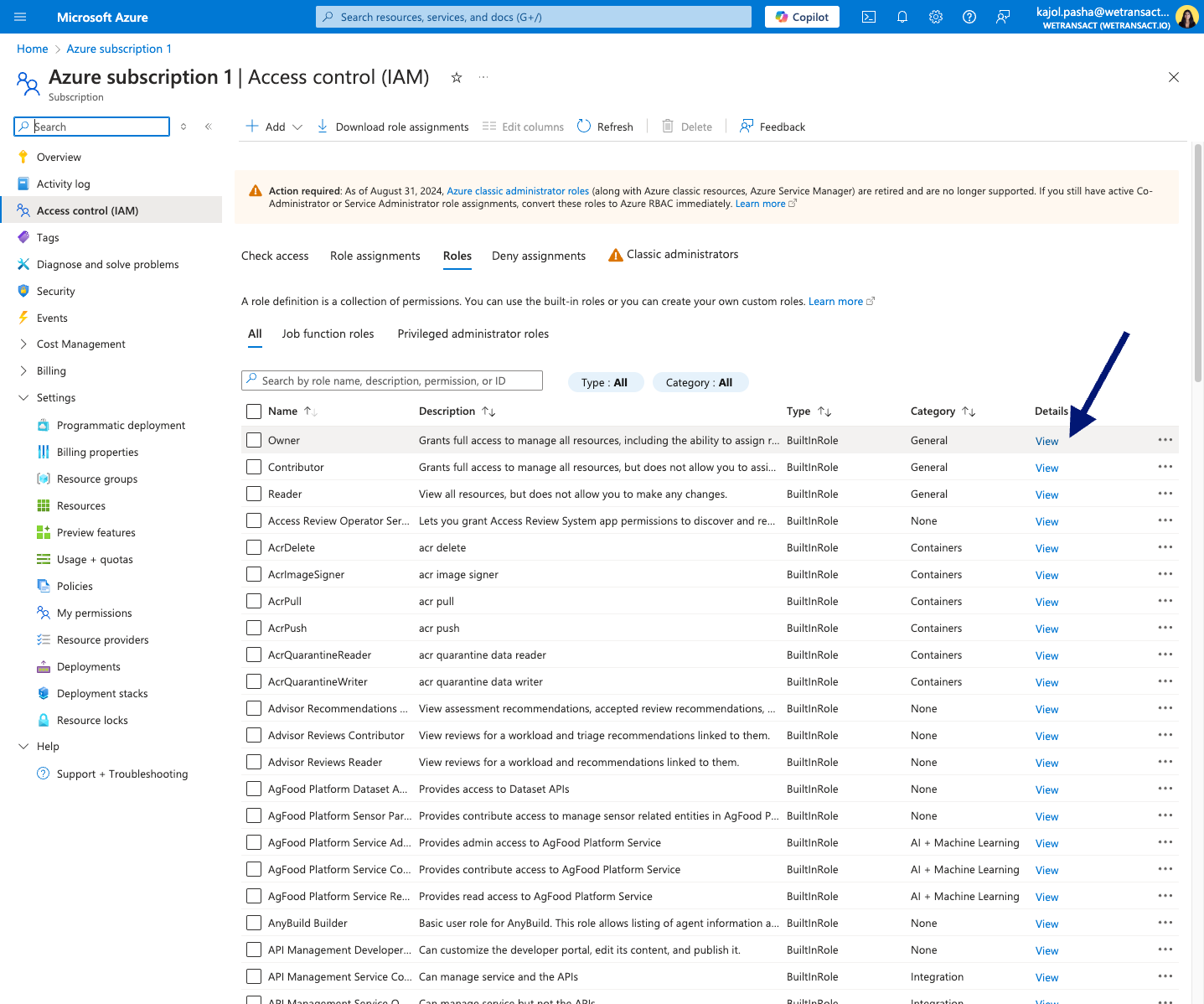Viewport: 1204px width, 1004px height.
Task: Open the feedback icon in top bar
Action: (x=1003, y=17)
